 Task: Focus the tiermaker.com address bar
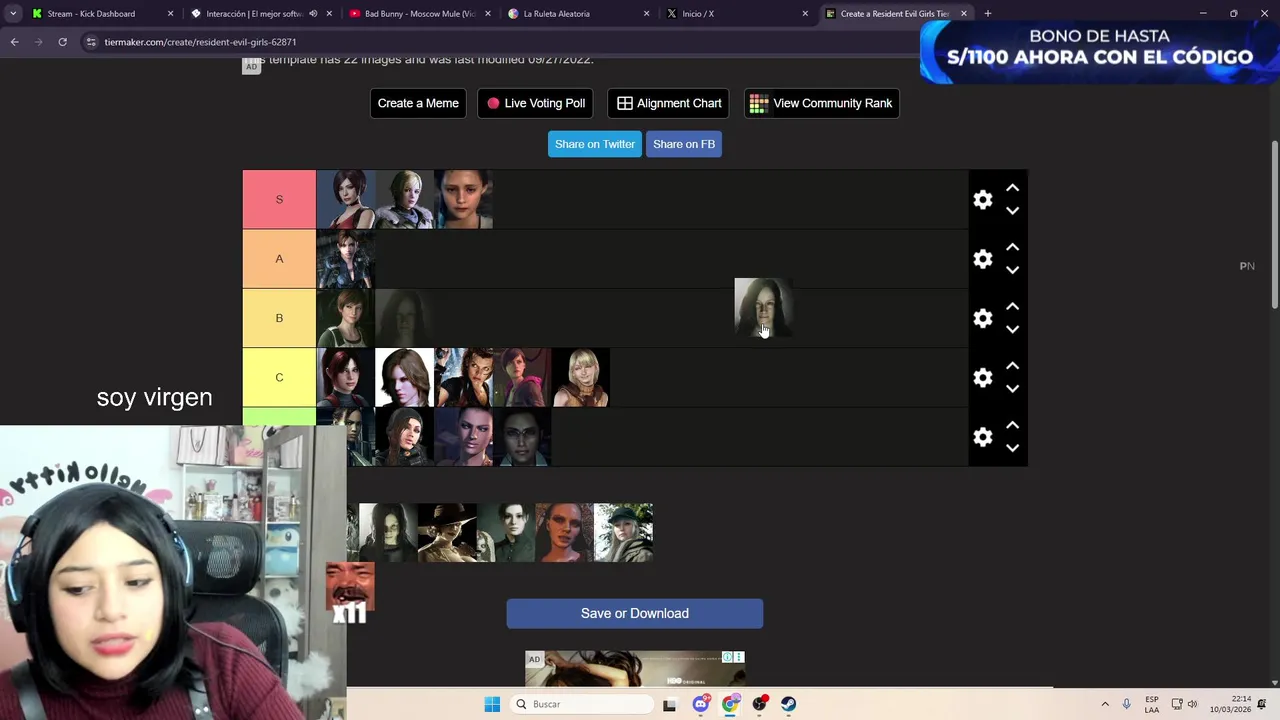(500, 42)
